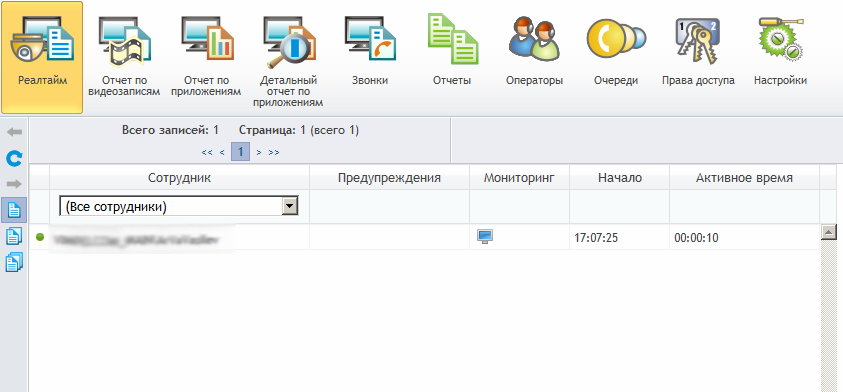Open the Операторы section

tap(534, 51)
